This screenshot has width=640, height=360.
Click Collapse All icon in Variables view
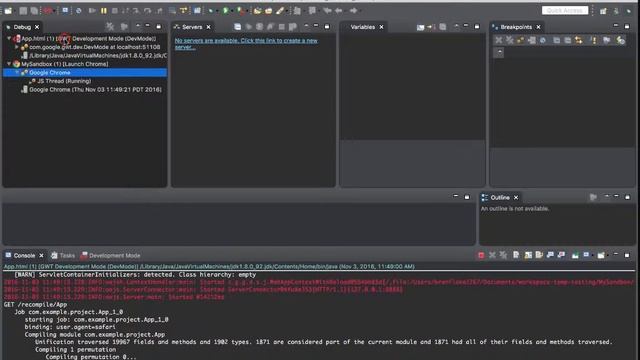(443, 27)
